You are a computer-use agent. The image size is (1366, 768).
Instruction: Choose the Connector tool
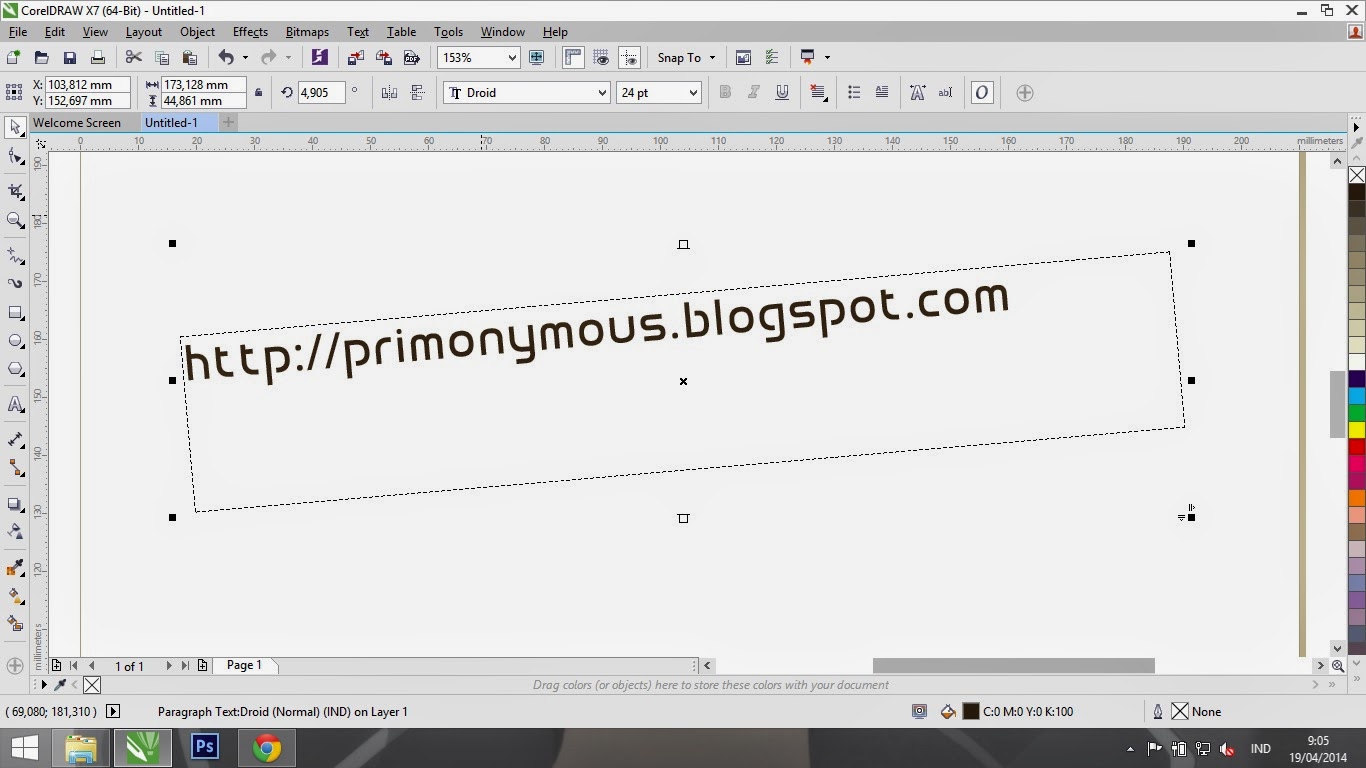[15, 468]
